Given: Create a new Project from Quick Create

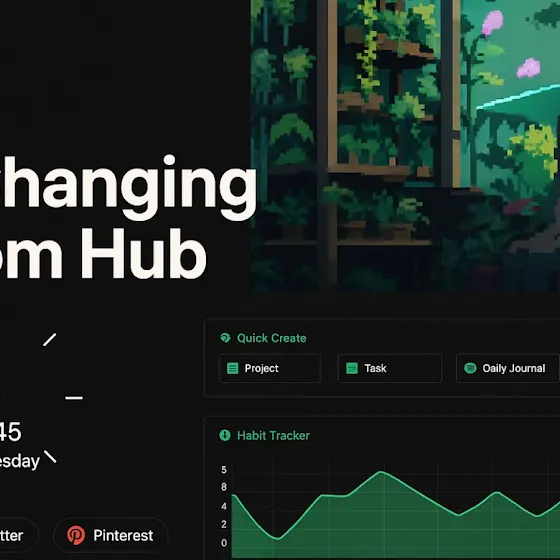Looking at the screenshot, I should (270, 368).
